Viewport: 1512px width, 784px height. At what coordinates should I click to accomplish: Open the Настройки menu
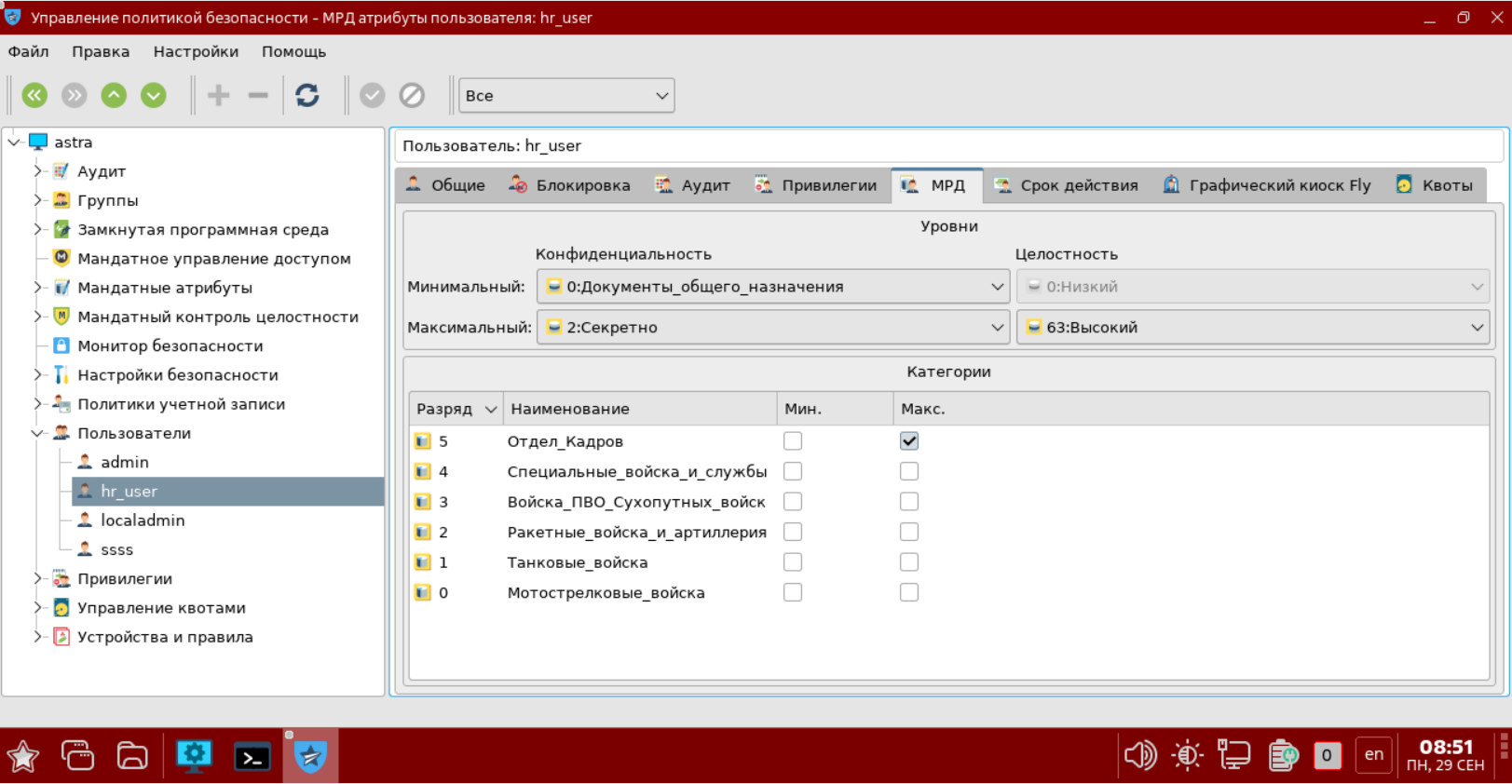pyautogui.click(x=196, y=52)
